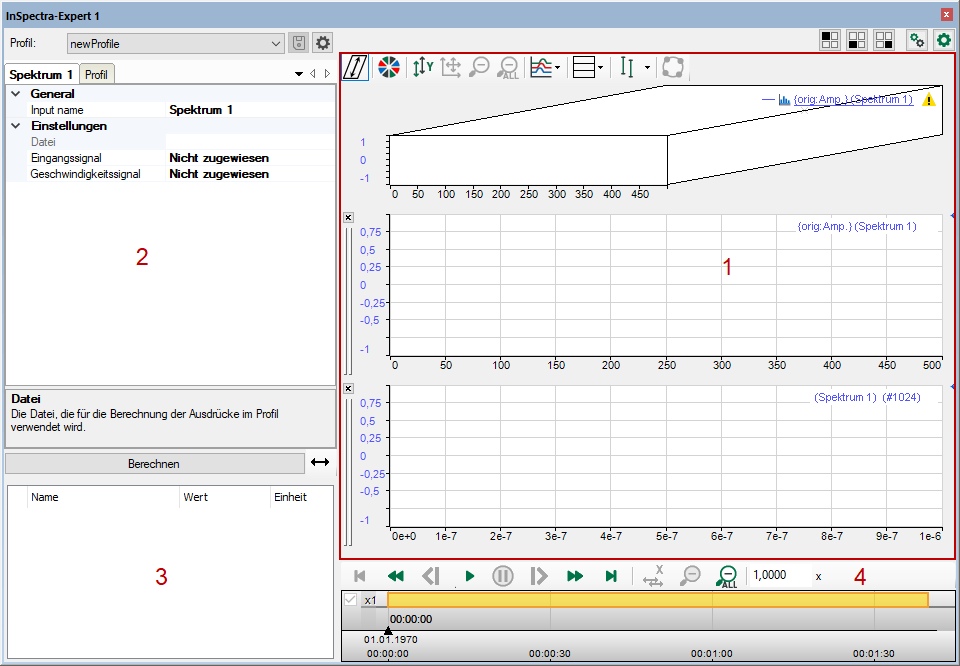Click the tab scroll left arrow

[313, 74]
